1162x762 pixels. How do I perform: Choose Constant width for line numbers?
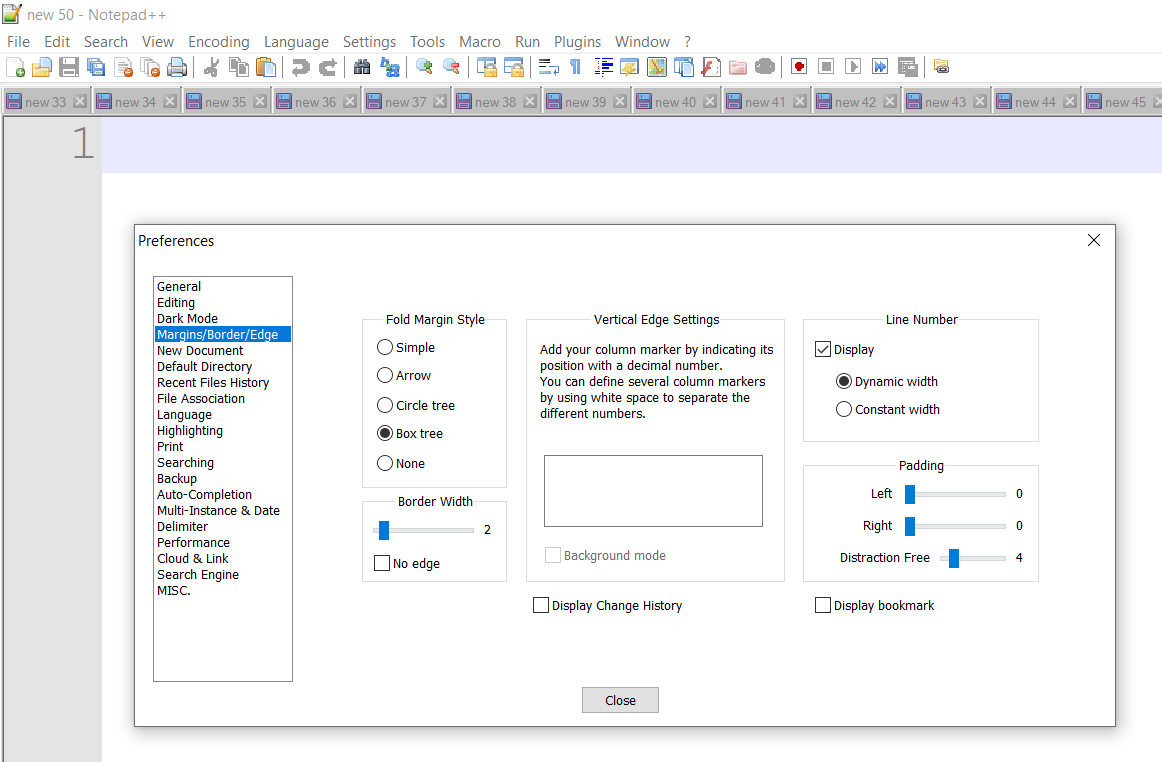coord(843,409)
